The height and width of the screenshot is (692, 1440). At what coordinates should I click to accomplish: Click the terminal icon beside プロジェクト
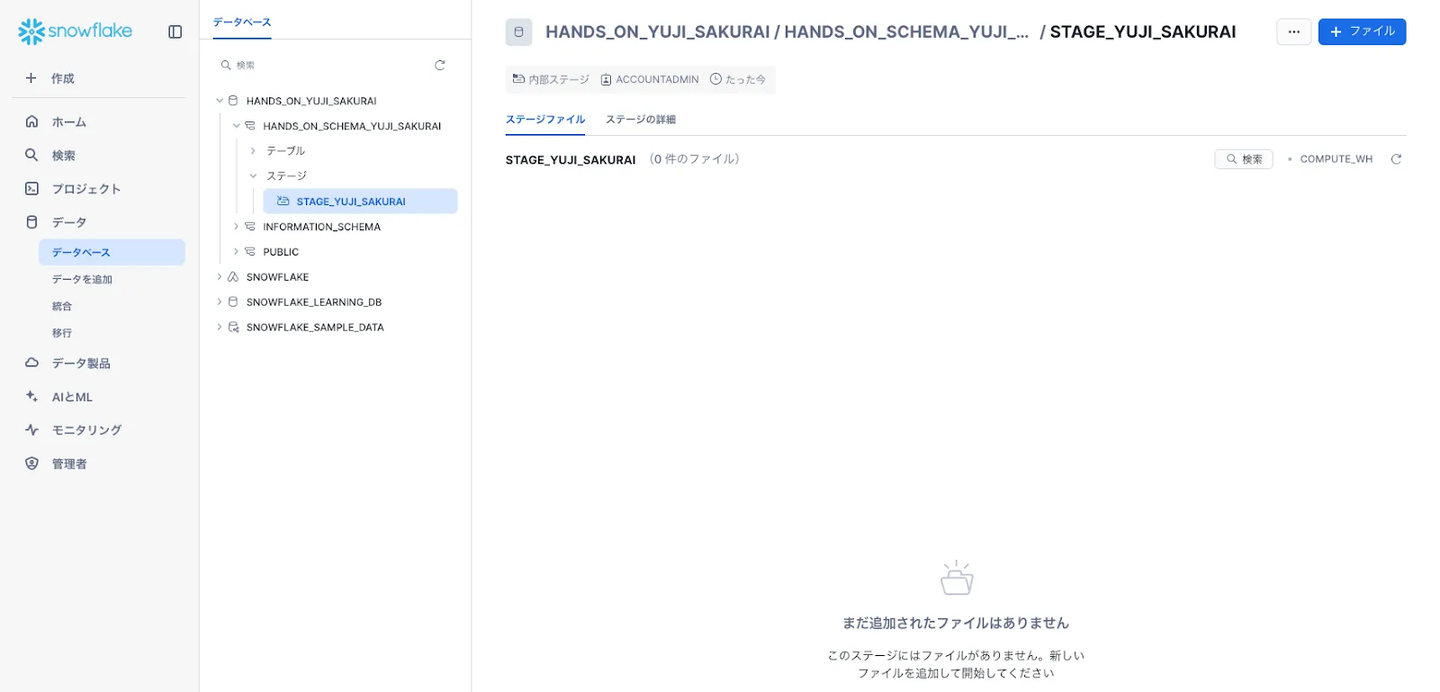32,188
